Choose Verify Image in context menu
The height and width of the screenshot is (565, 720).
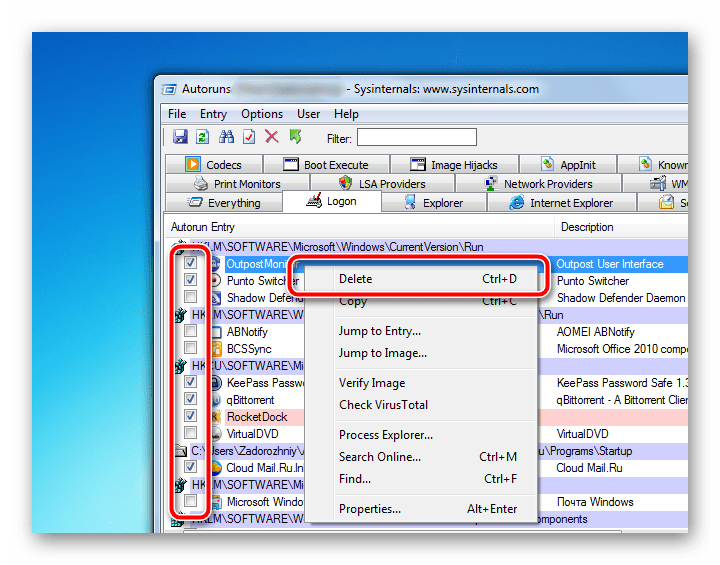pos(421,383)
